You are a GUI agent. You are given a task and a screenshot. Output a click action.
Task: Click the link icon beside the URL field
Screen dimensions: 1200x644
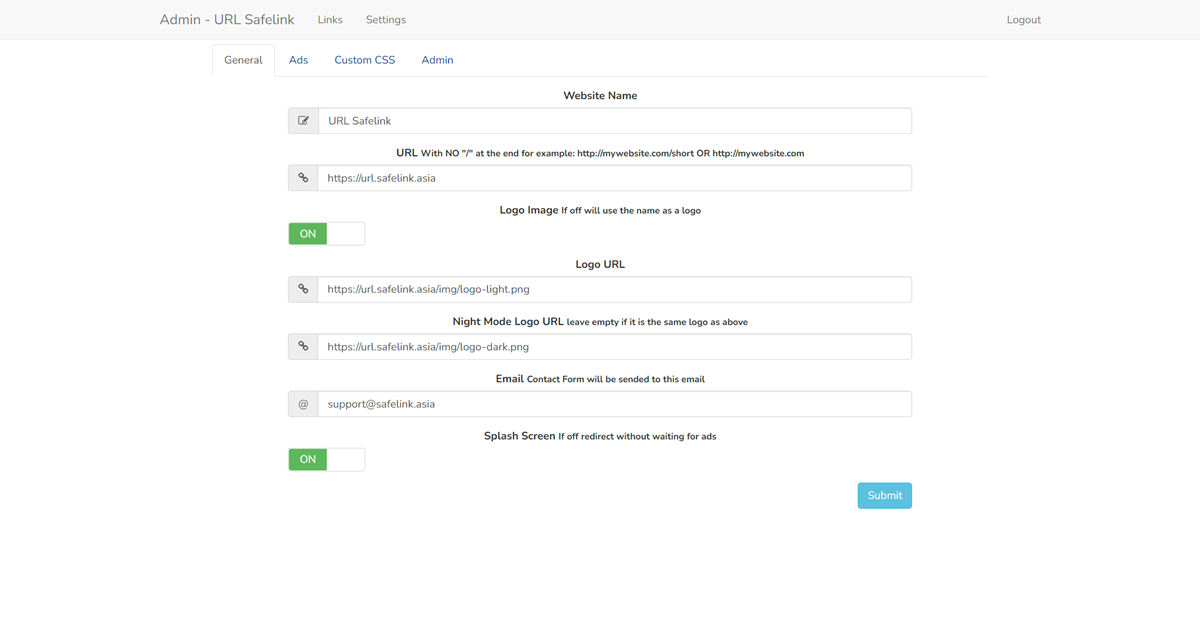pos(303,178)
